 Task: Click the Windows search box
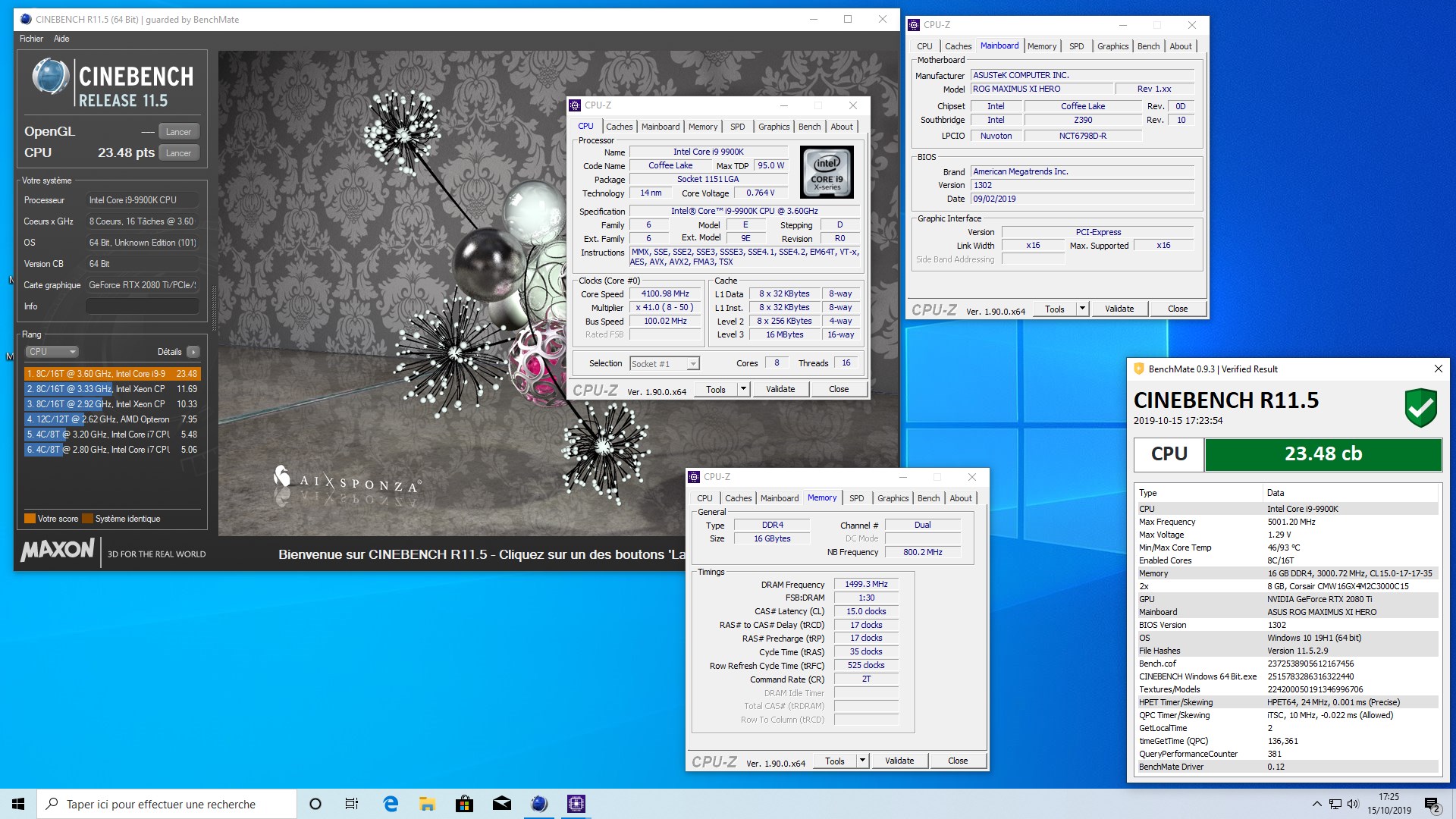tap(167, 804)
